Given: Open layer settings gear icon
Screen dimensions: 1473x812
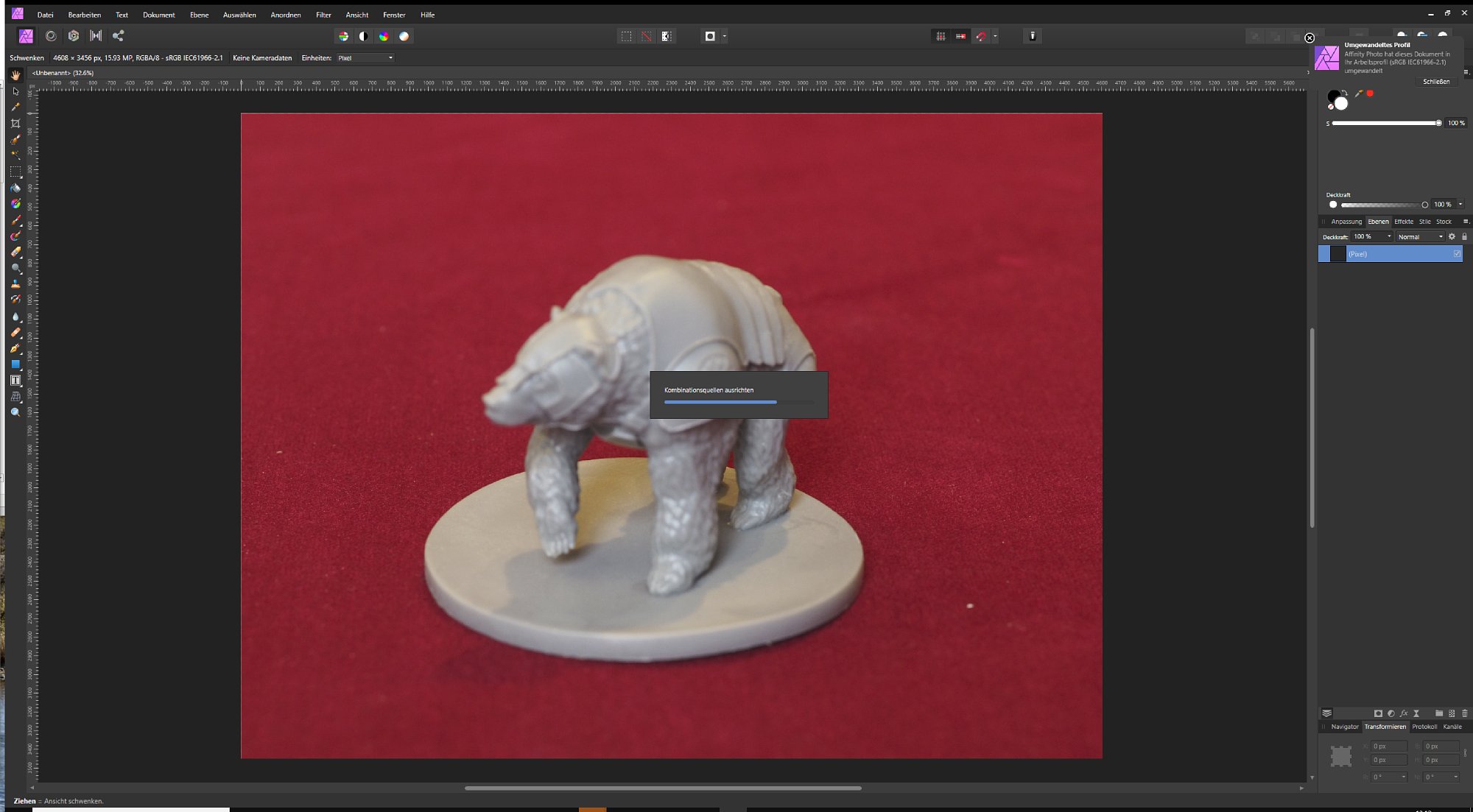Looking at the screenshot, I should [x=1452, y=236].
